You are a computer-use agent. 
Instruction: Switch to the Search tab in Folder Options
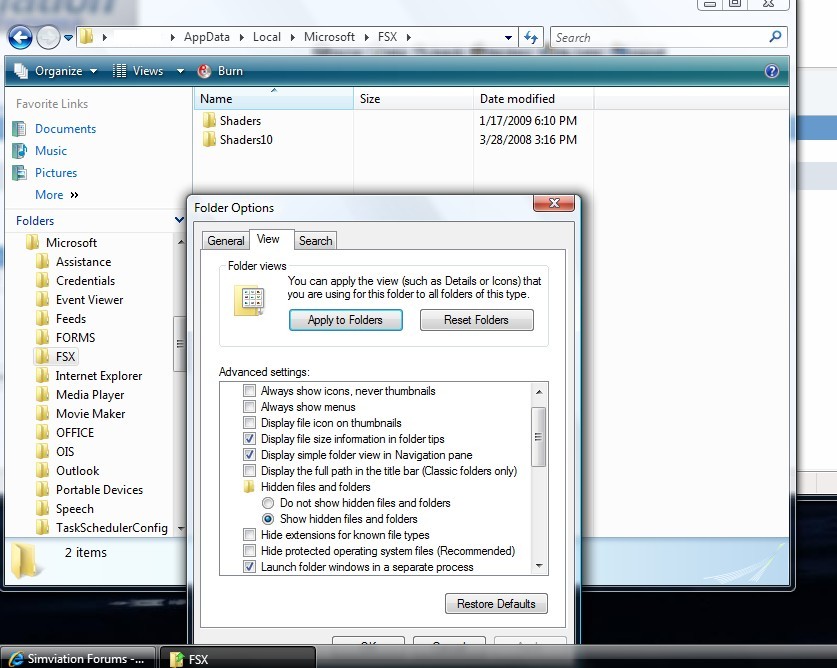point(315,241)
